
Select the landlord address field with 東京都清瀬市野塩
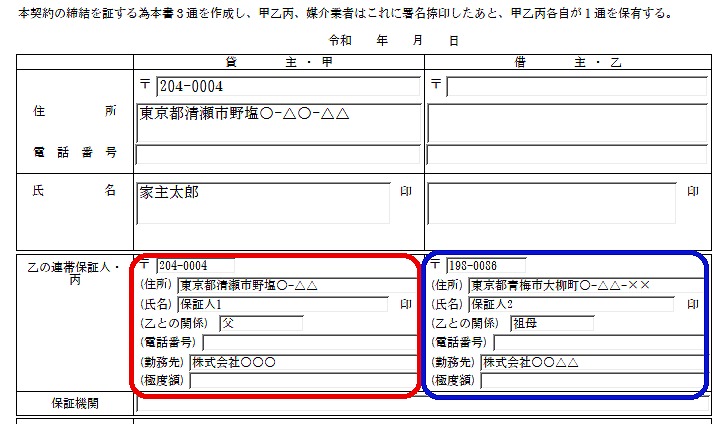click(x=278, y=123)
